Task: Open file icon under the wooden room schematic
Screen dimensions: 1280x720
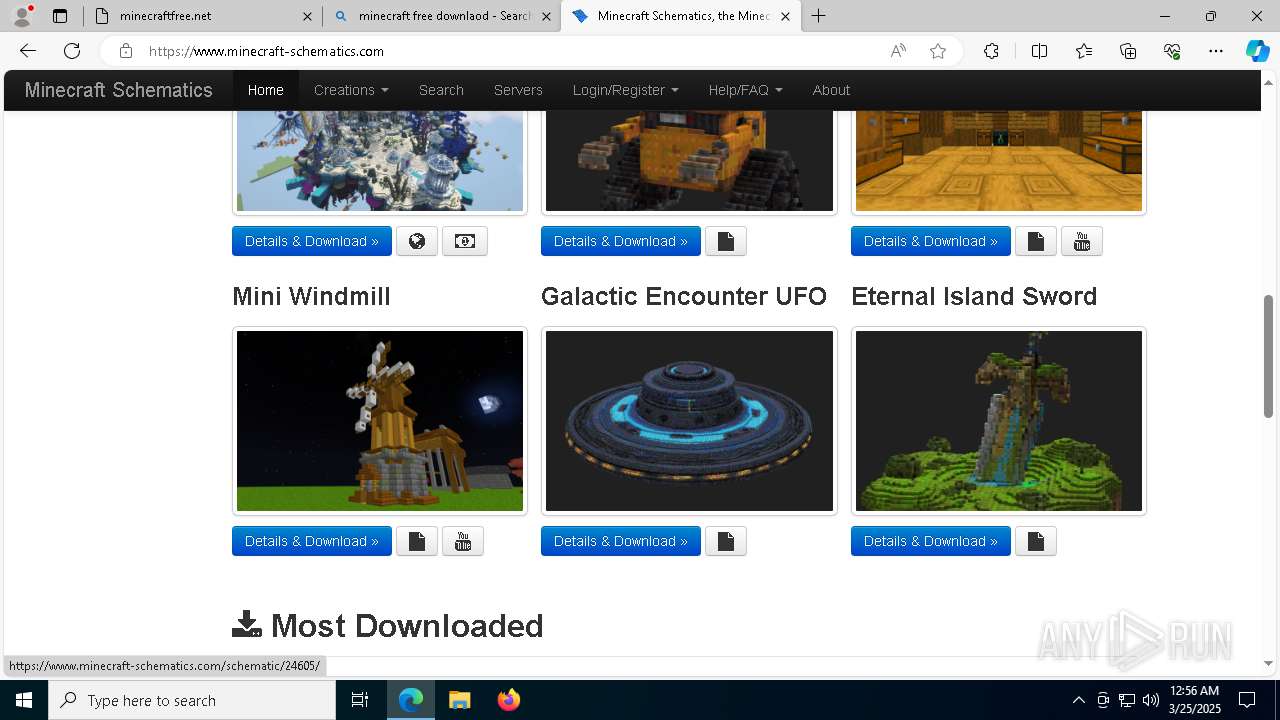Action: 1036,241
